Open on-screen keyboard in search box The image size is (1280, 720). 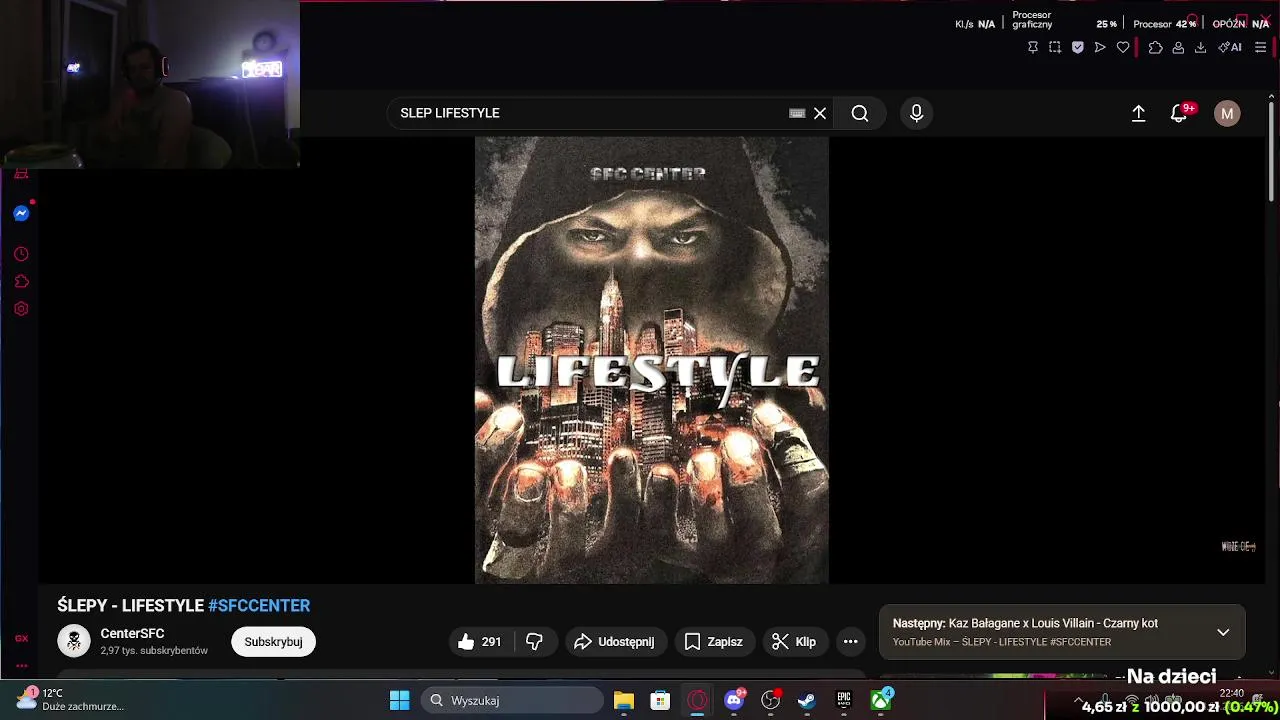tap(797, 113)
